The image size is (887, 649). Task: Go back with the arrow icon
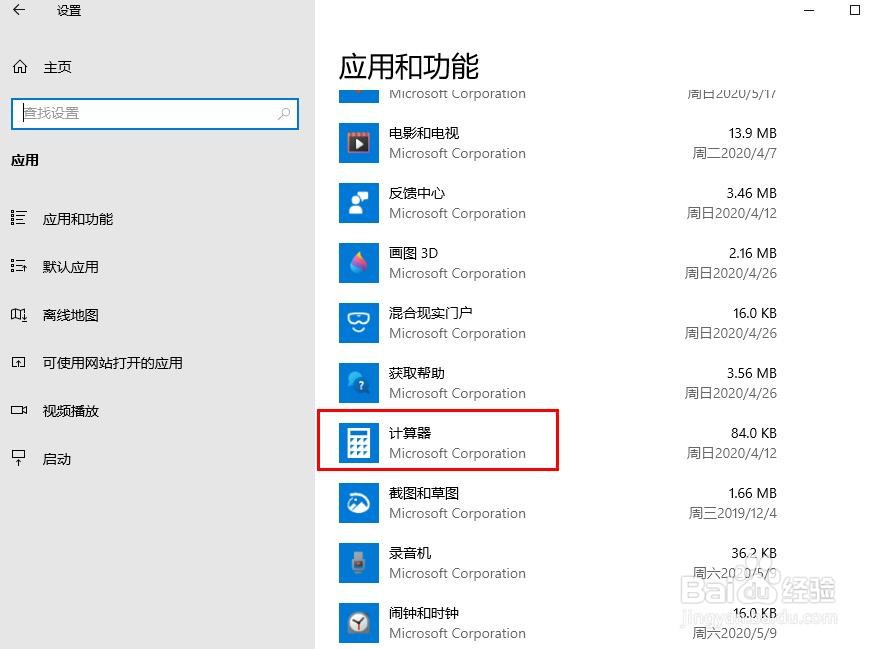coord(19,10)
